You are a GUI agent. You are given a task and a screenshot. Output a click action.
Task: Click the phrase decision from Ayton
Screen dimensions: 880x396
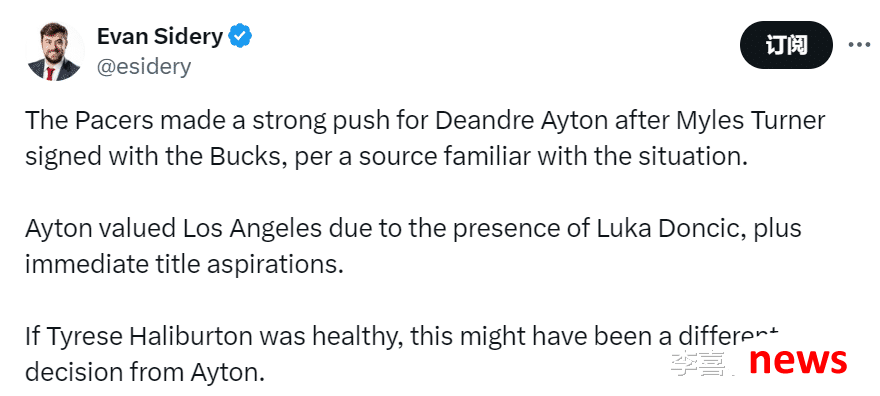point(144,372)
